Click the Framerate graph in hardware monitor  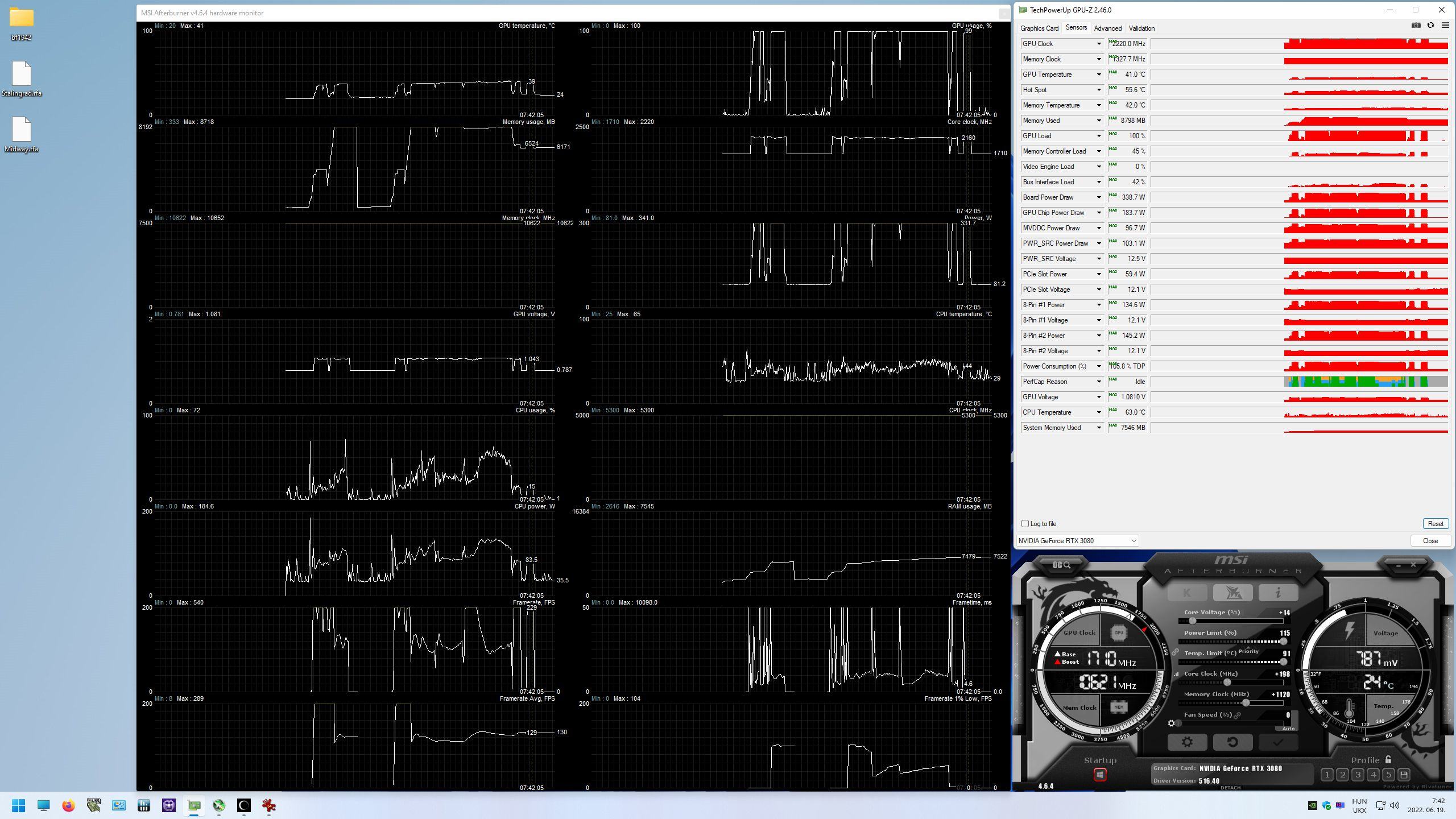point(354,650)
